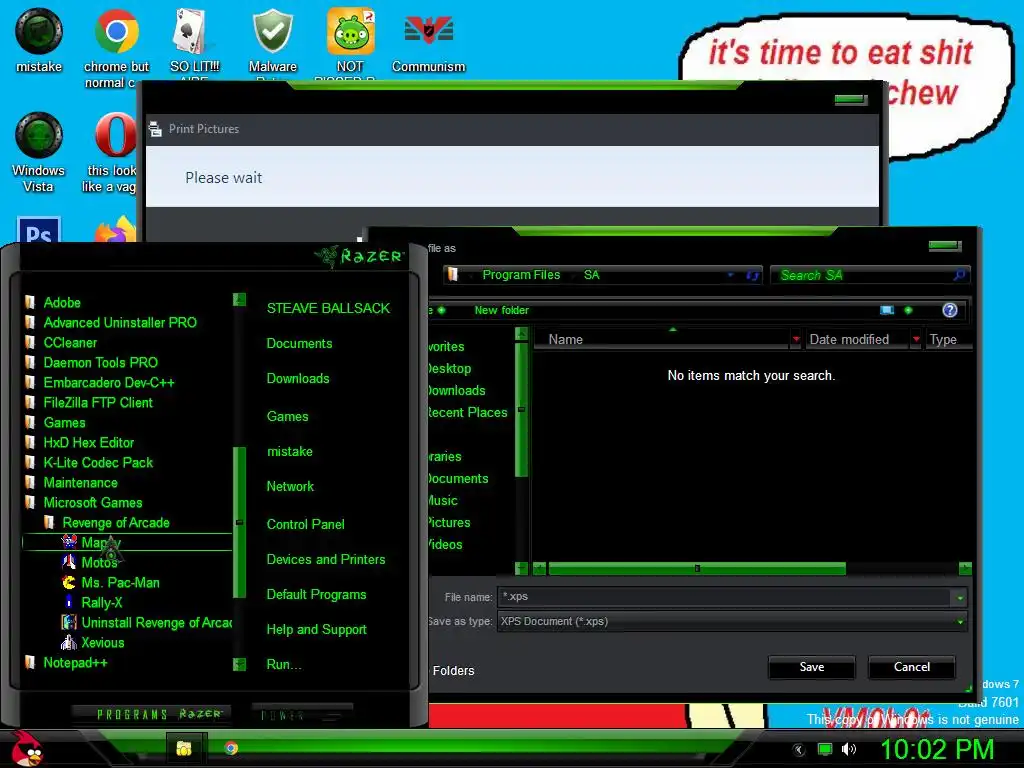Open Downloads from start menu

298,379
